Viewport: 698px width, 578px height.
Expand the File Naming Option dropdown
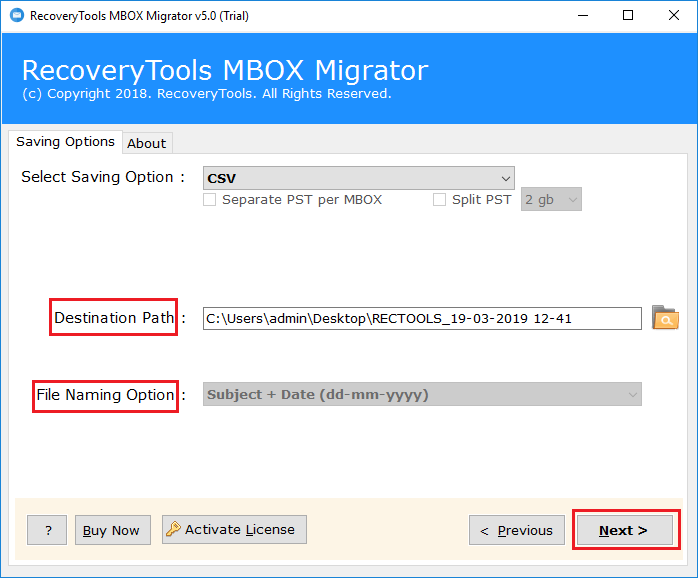tap(422, 395)
